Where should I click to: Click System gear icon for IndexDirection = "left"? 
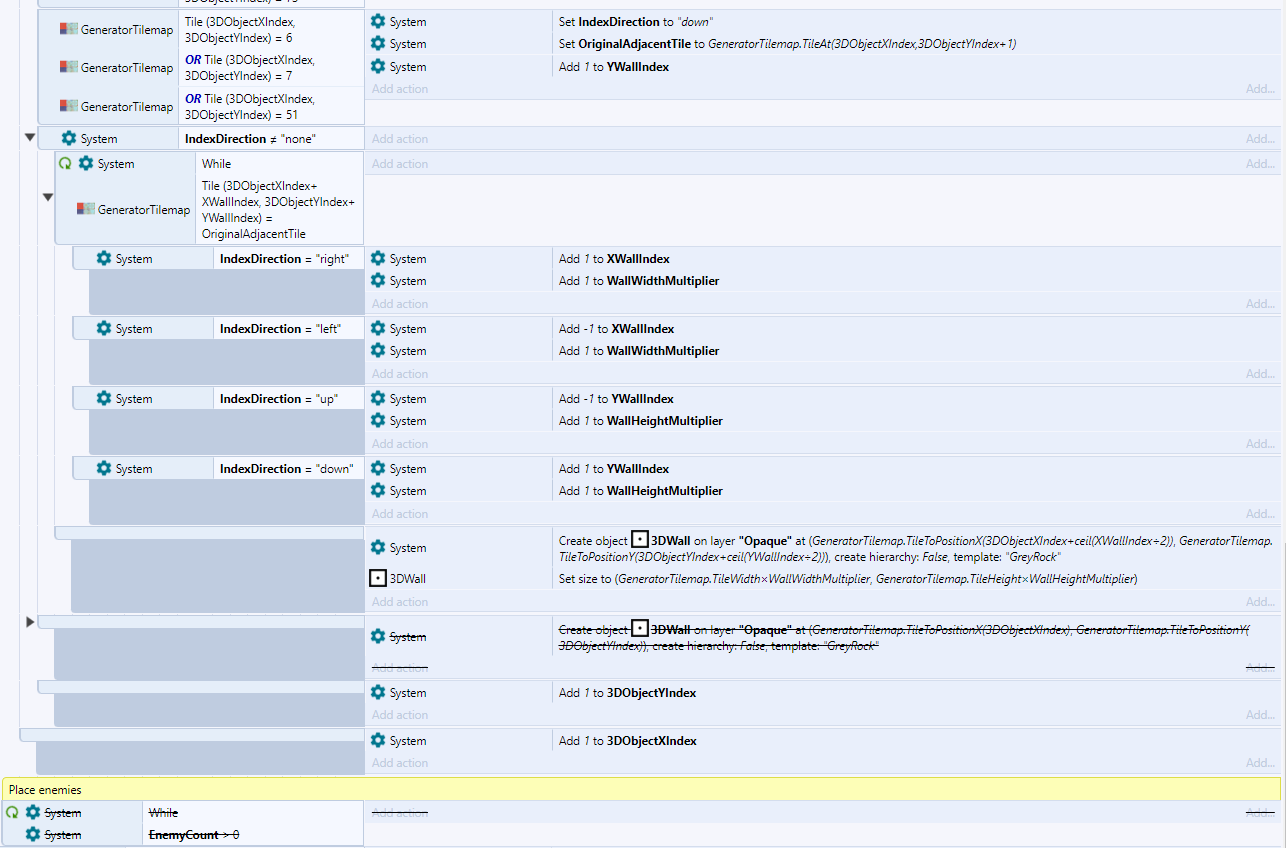[x=104, y=328]
